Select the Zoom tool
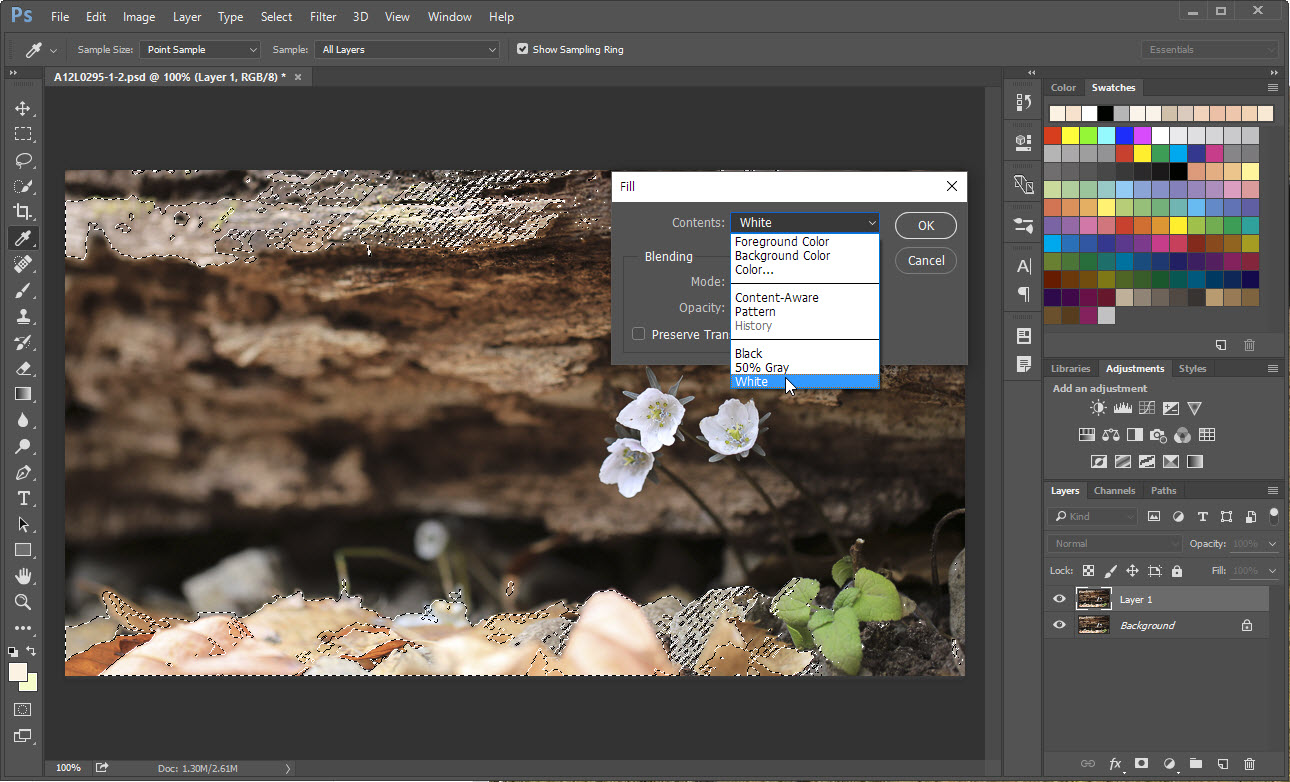The width and height of the screenshot is (1290, 782). pos(22,602)
